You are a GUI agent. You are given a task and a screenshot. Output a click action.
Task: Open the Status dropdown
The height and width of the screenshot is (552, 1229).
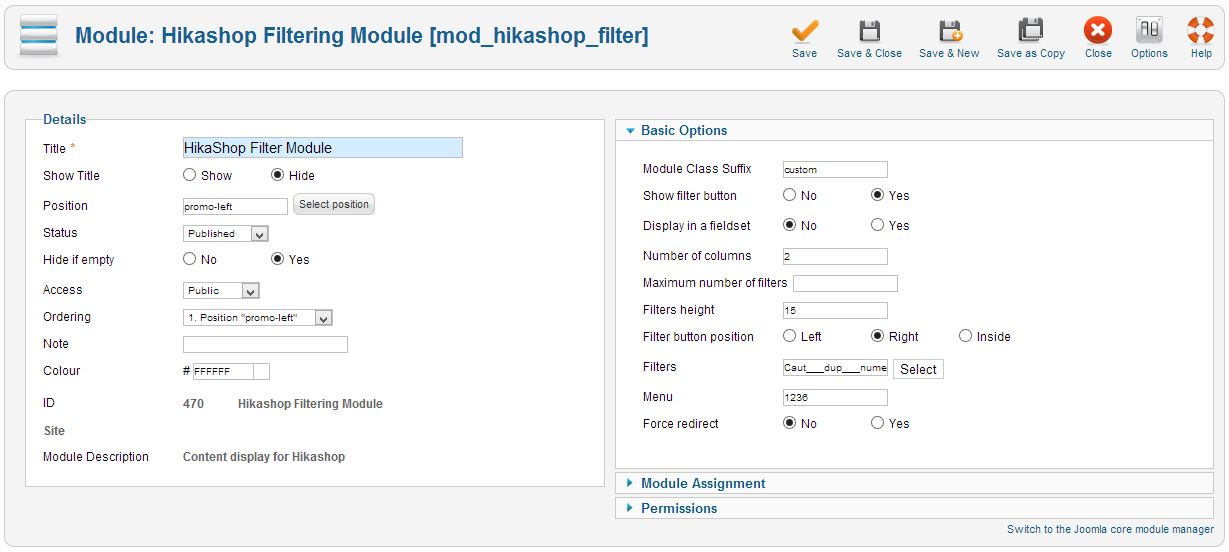226,234
